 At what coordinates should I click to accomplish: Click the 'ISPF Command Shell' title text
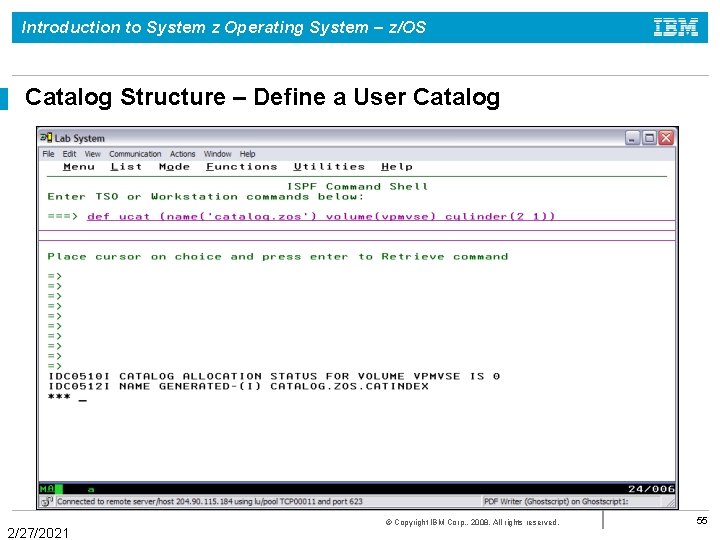357,186
